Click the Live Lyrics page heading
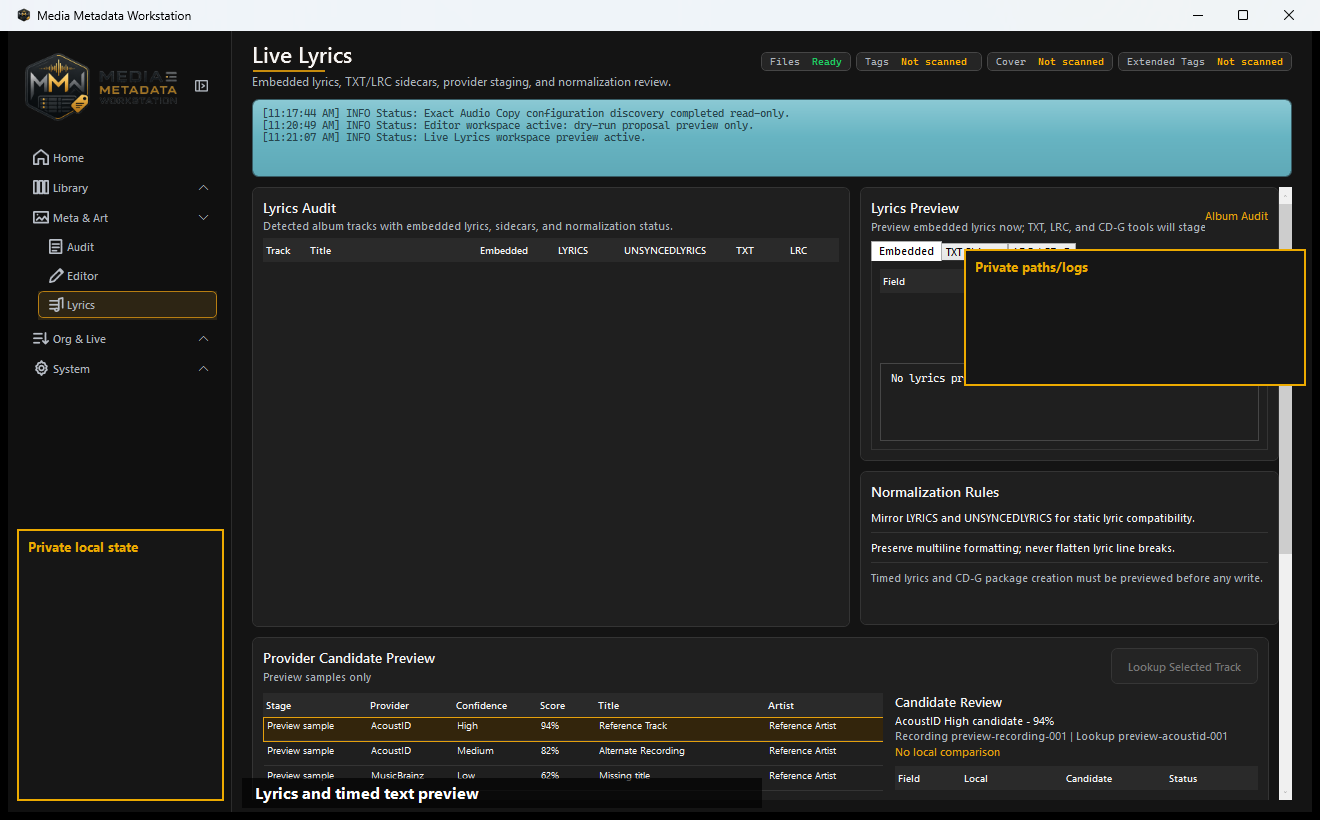1320x820 pixels. (x=302, y=56)
